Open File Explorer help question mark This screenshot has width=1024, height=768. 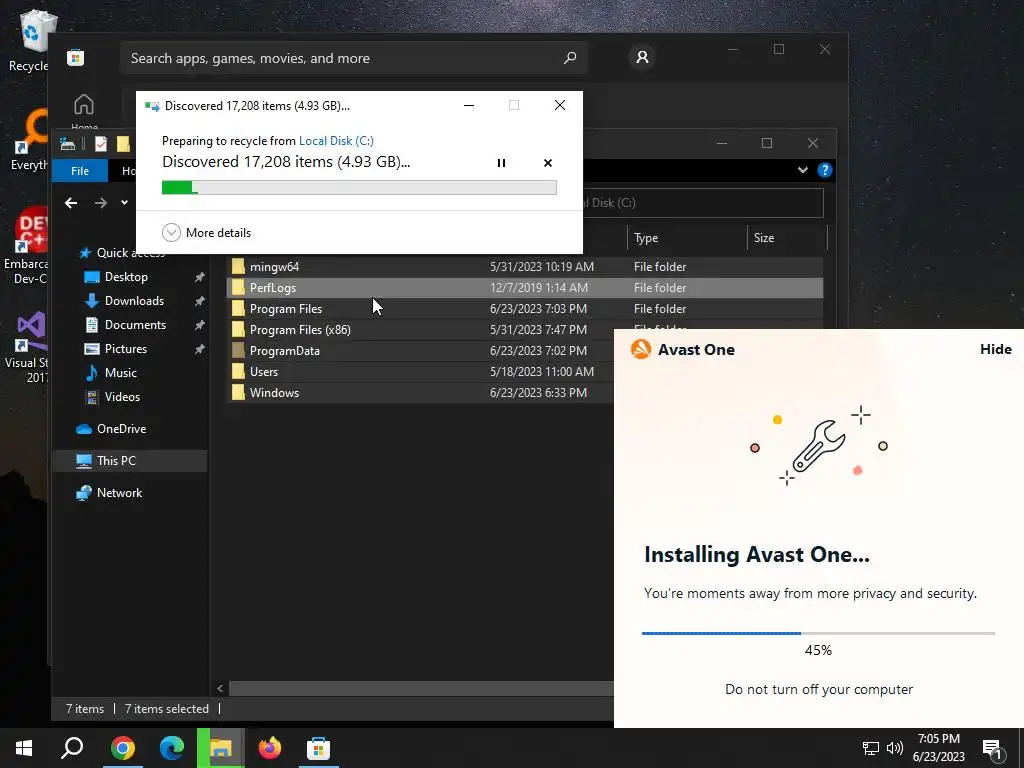pyautogui.click(x=825, y=170)
